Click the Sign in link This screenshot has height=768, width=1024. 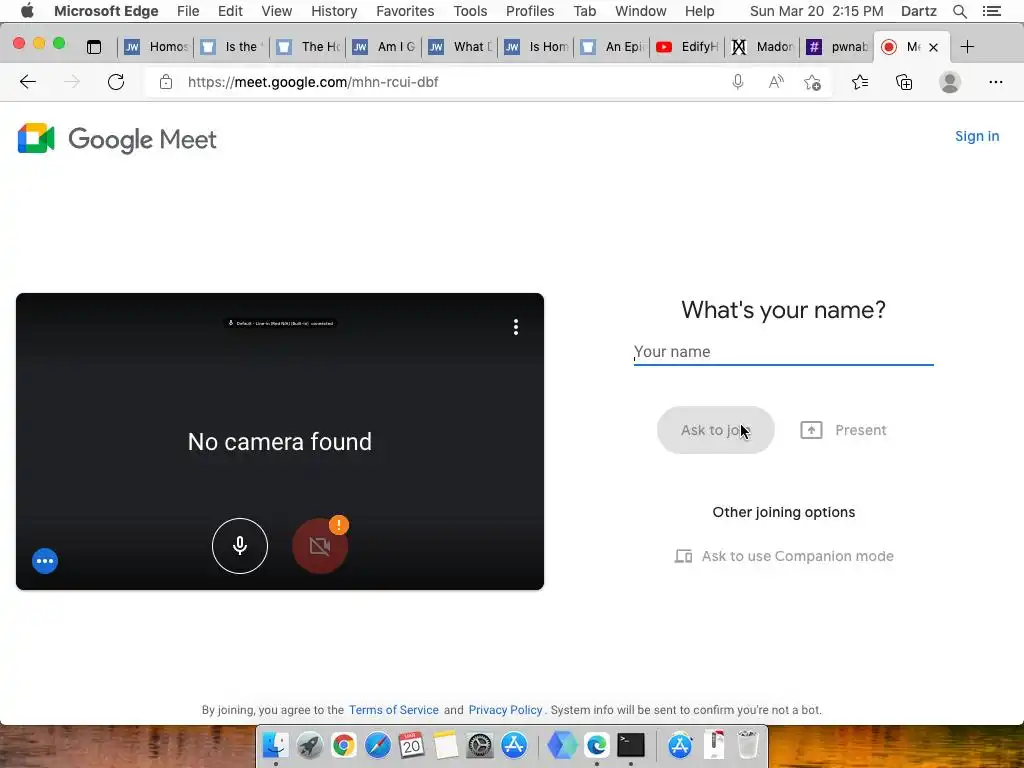[x=977, y=136]
